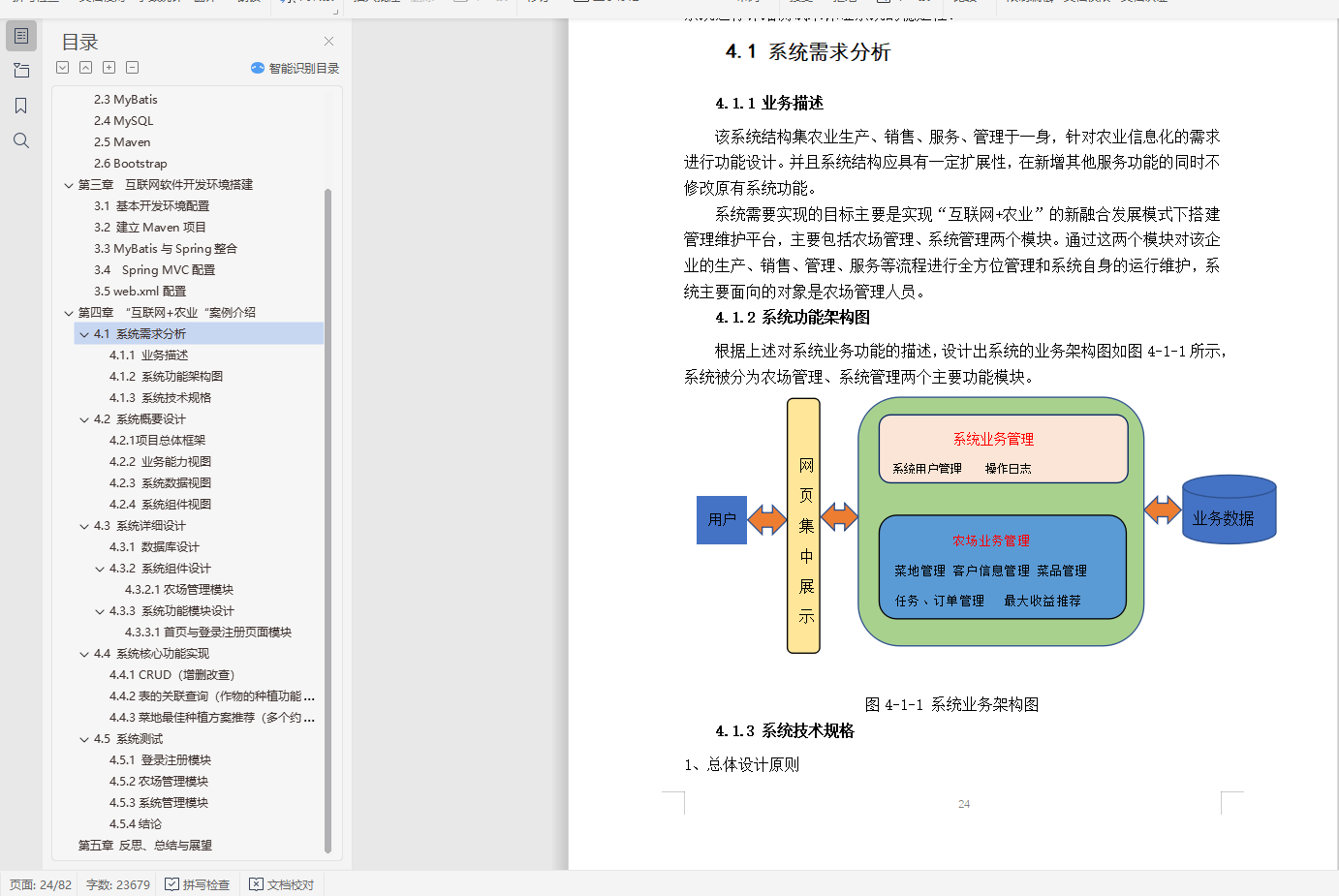This screenshot has width=1339, height=896.
Task: Collapse the 4.3.3 系统功能模块设计 chevron
Action: tap(100, 611)
